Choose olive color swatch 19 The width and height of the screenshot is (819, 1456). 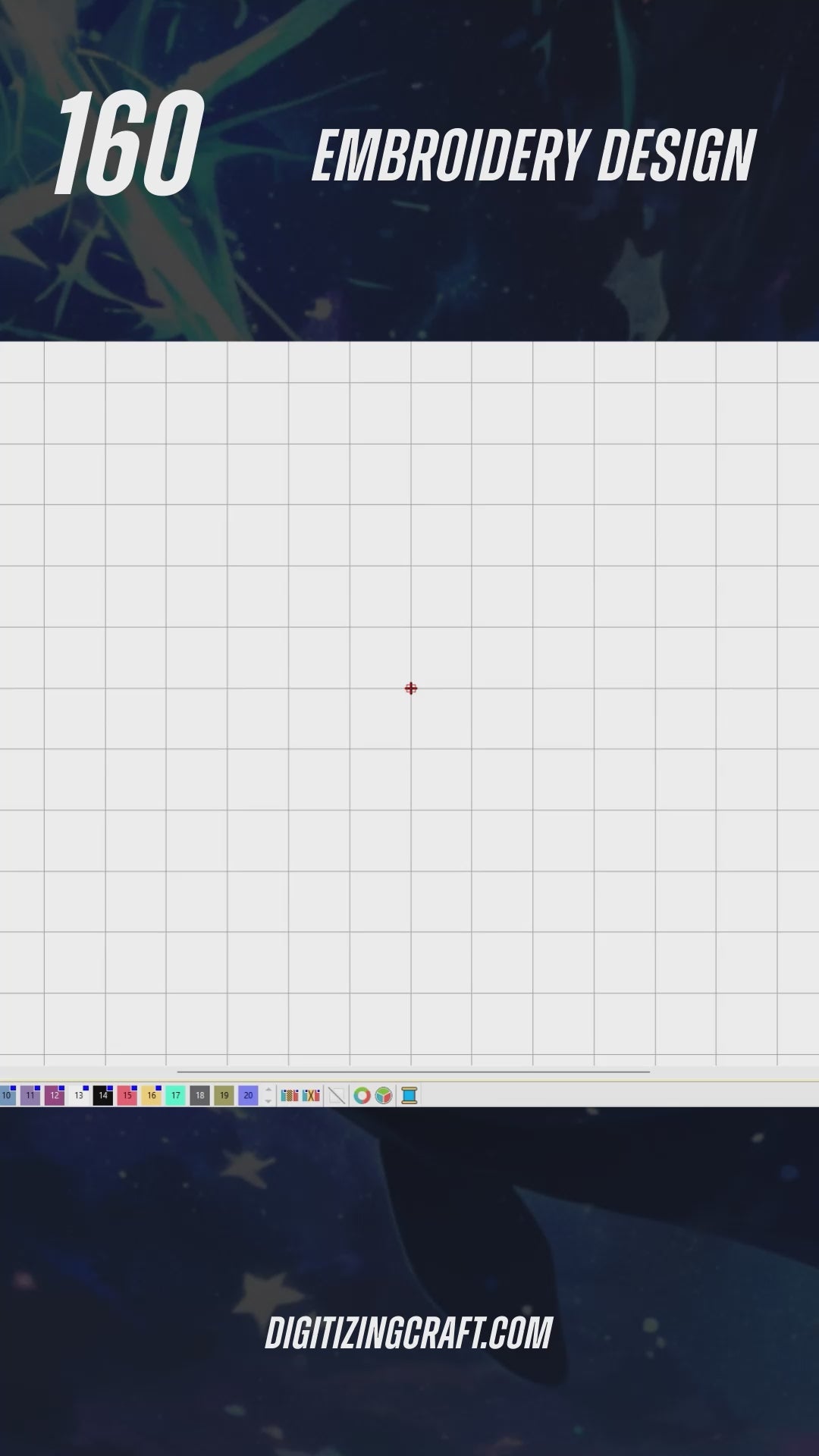tap(224, 1096)
